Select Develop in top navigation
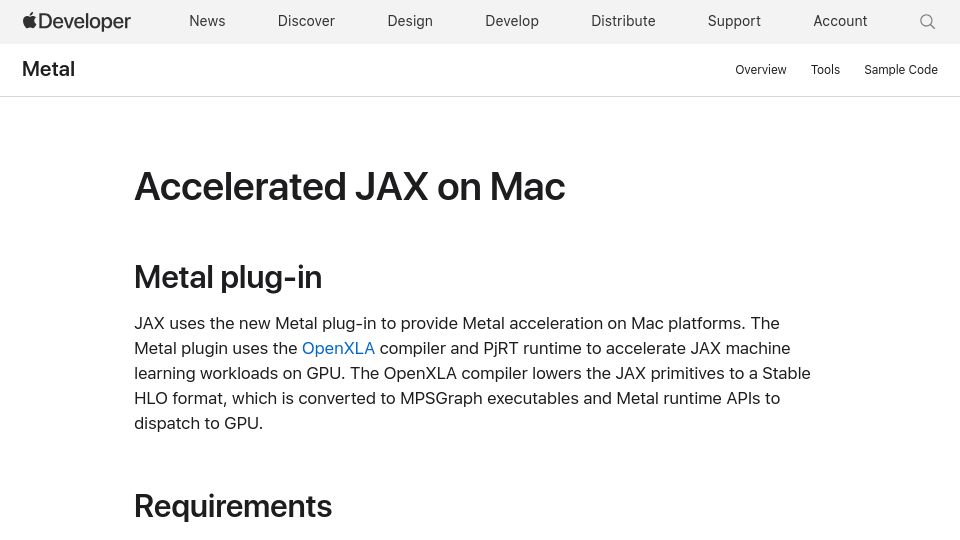The height and width of the screenshot is (540, 960). [512, 21]
